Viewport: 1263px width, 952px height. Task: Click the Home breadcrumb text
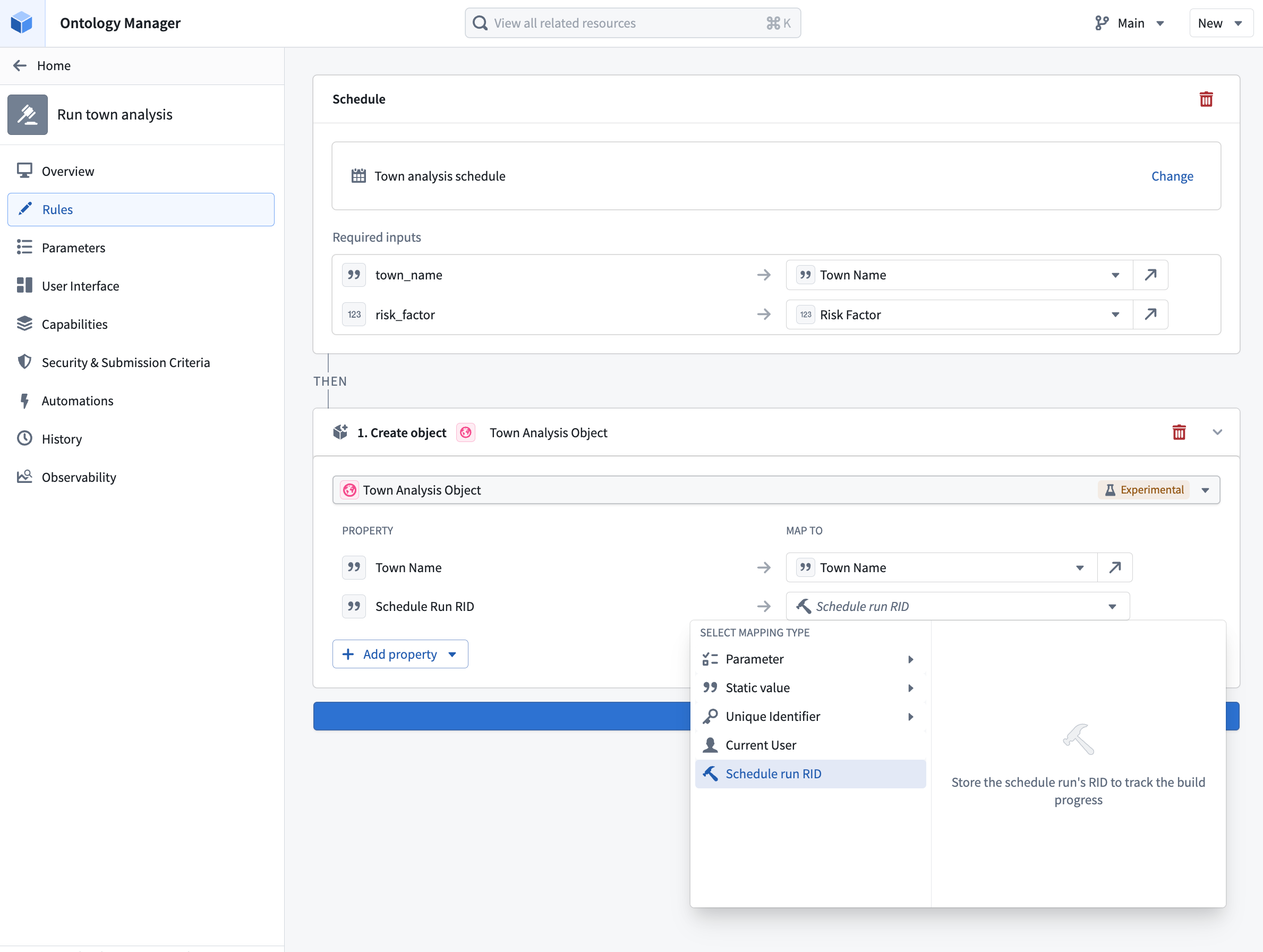54,66
